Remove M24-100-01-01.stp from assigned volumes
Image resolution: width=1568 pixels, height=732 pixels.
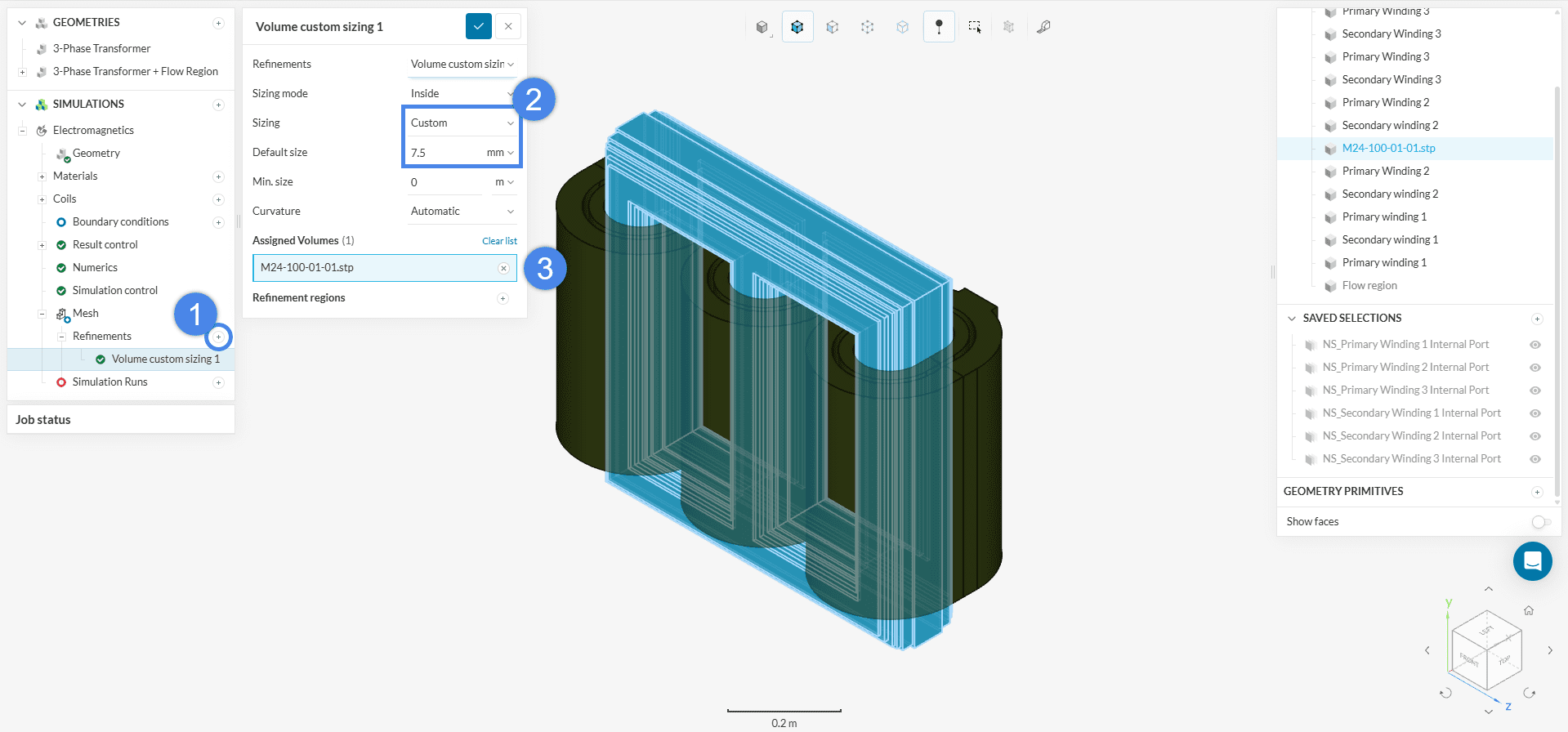click(x=503, y=268)
